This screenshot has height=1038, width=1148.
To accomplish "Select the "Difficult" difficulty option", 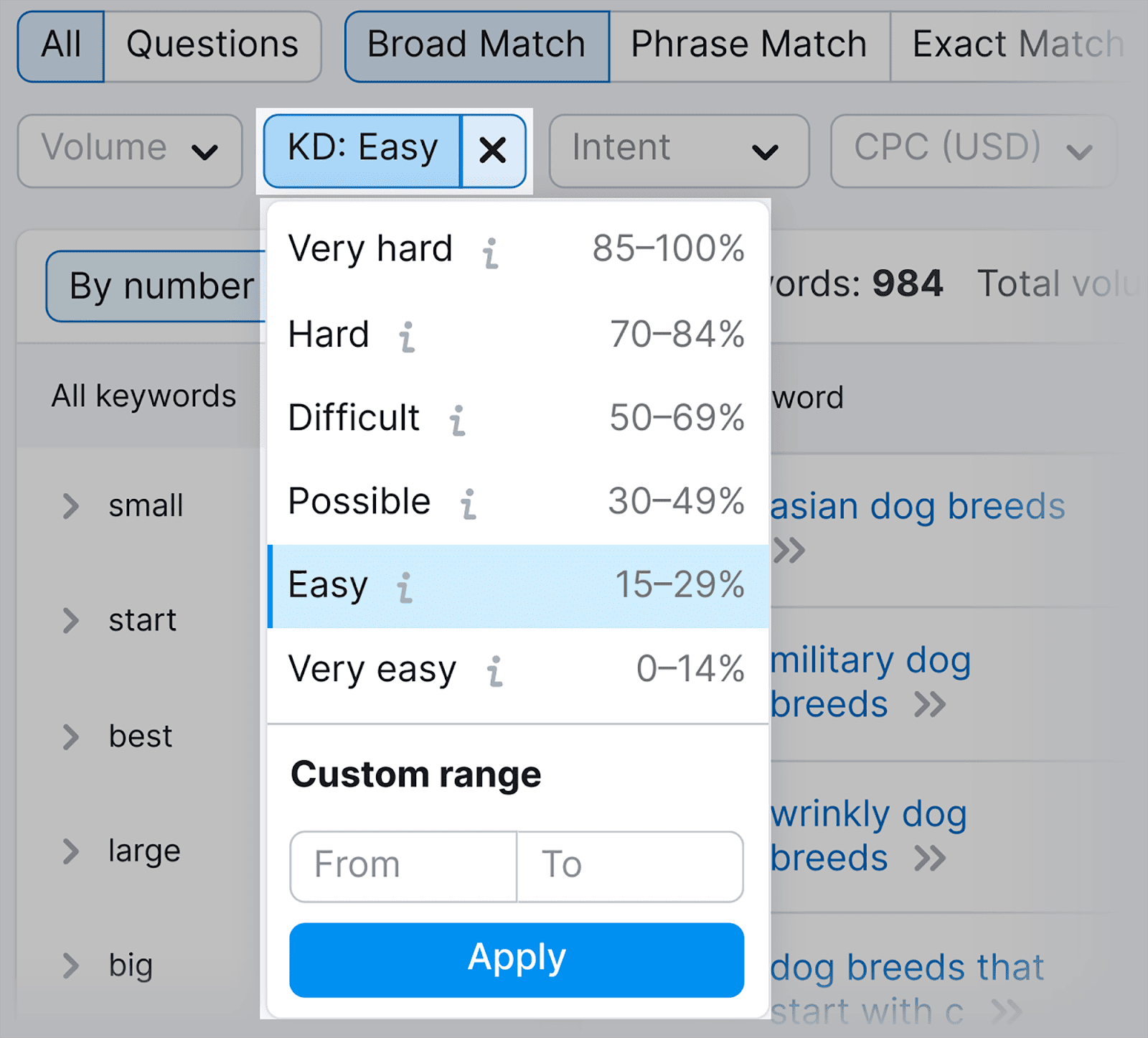I will click(x=354, y=418).
